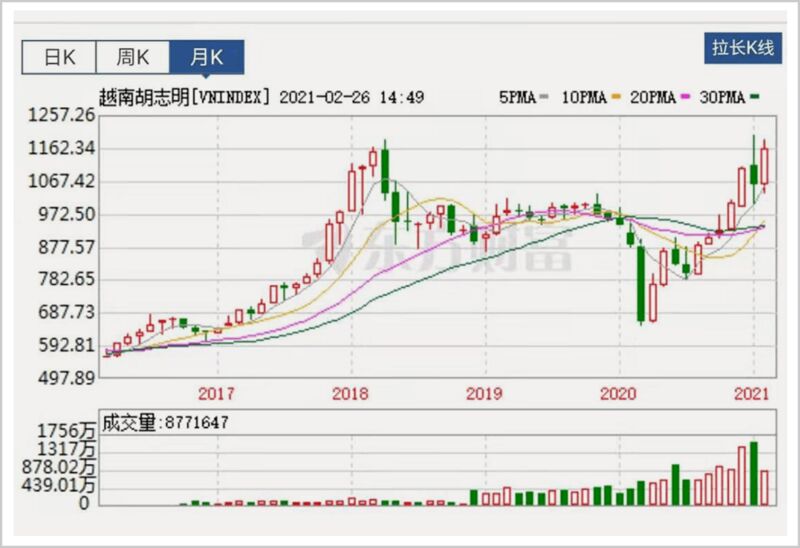
Task: Click the green 30PMA legend swatch
Action: [756, 98]
